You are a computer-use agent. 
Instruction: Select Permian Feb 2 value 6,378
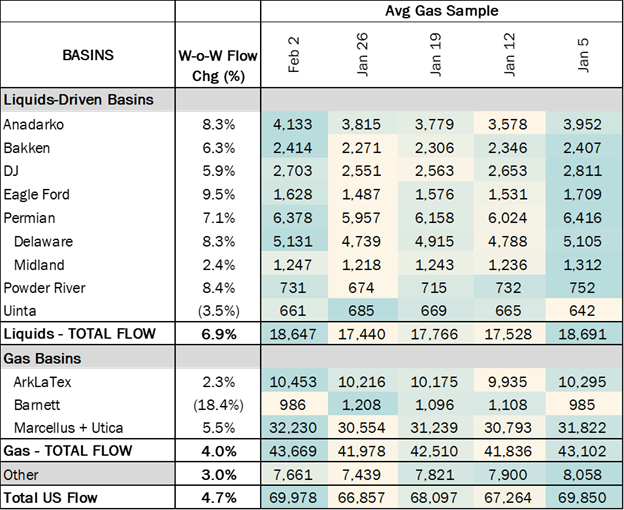pyautogui.click(x=293, y=218)
